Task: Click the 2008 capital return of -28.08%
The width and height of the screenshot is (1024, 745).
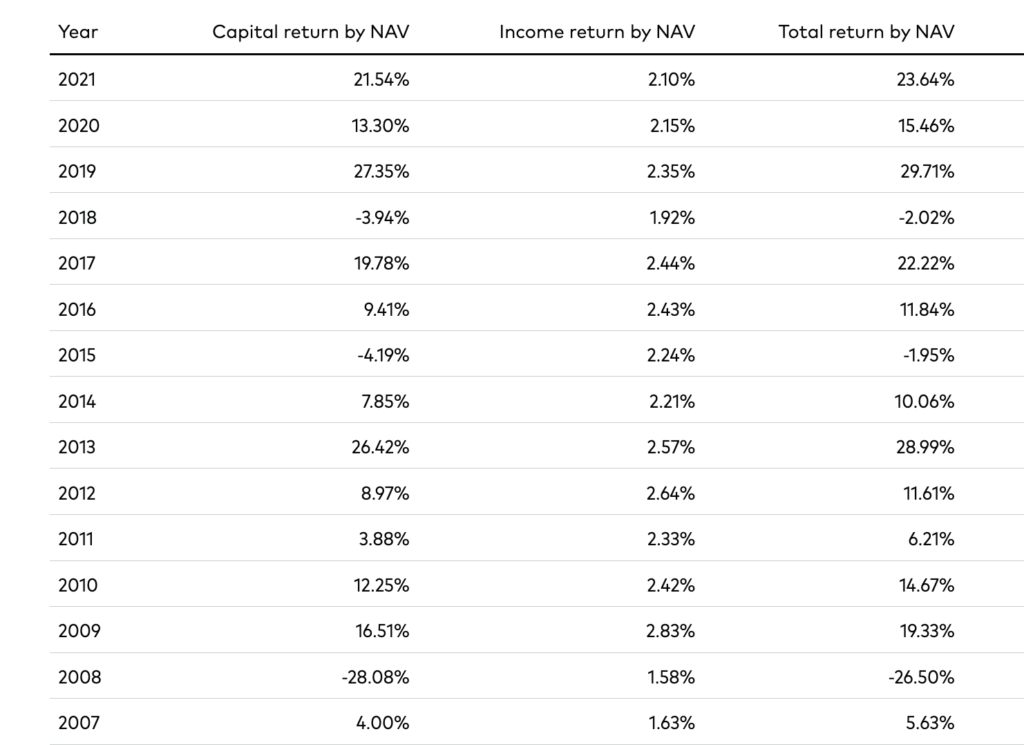Action: pos(375,677)
